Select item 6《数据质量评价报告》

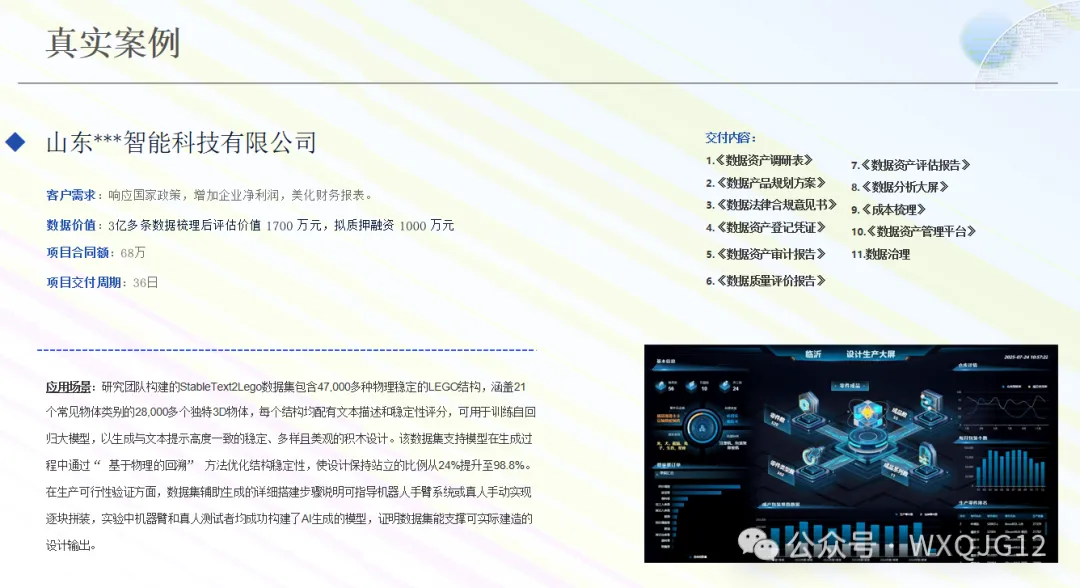765,281
